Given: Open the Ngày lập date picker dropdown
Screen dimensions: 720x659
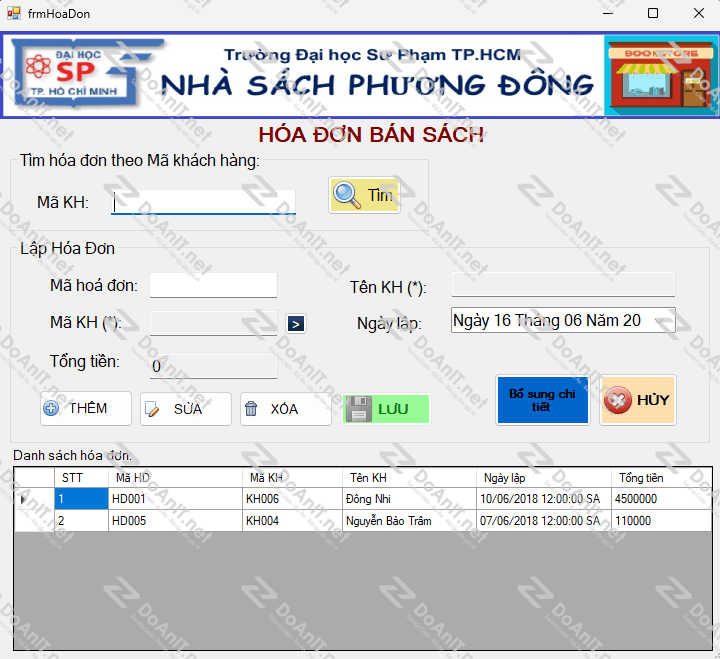Looking at the screenshot, I should [x=660, y=321].
